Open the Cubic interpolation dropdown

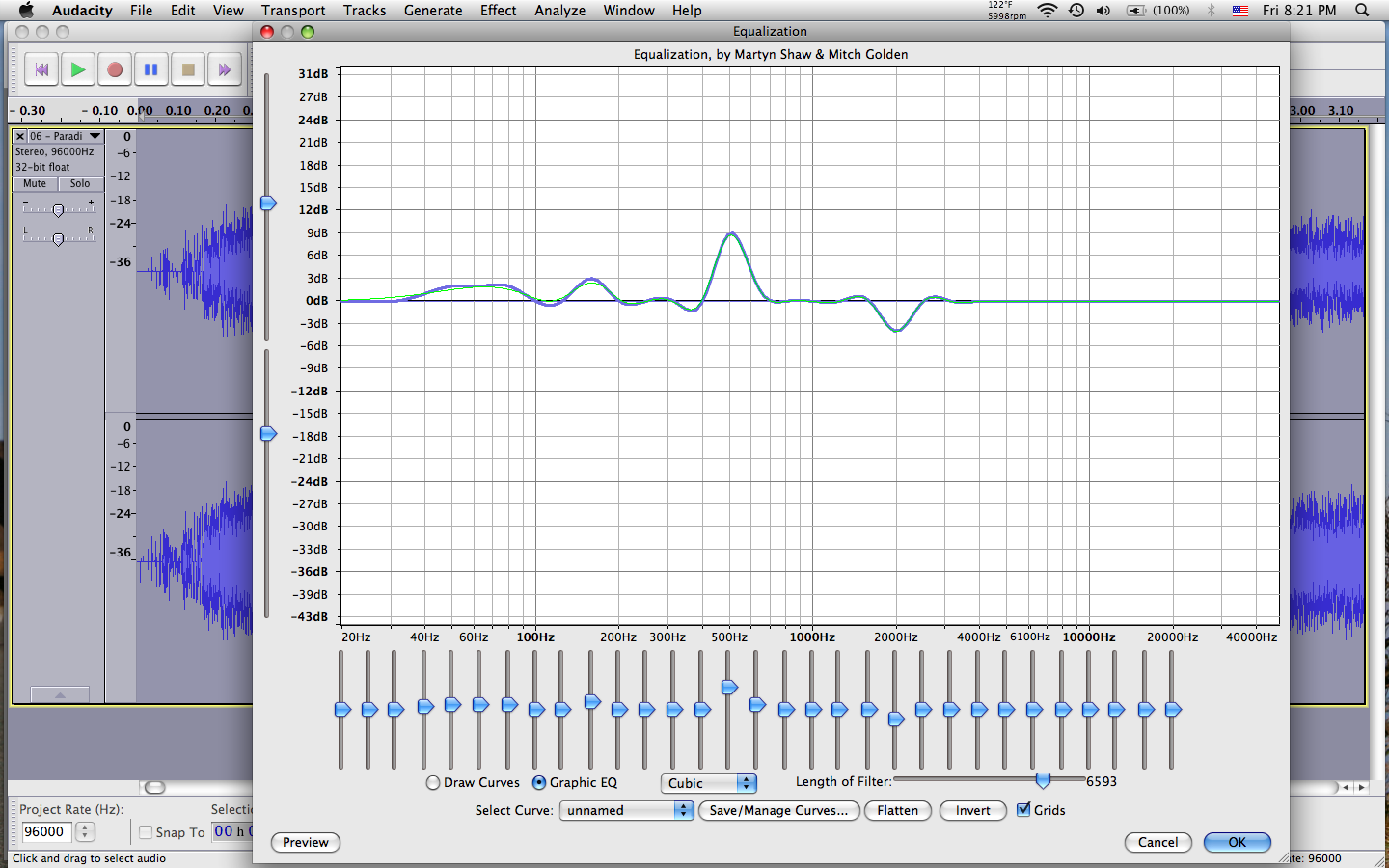708,783
